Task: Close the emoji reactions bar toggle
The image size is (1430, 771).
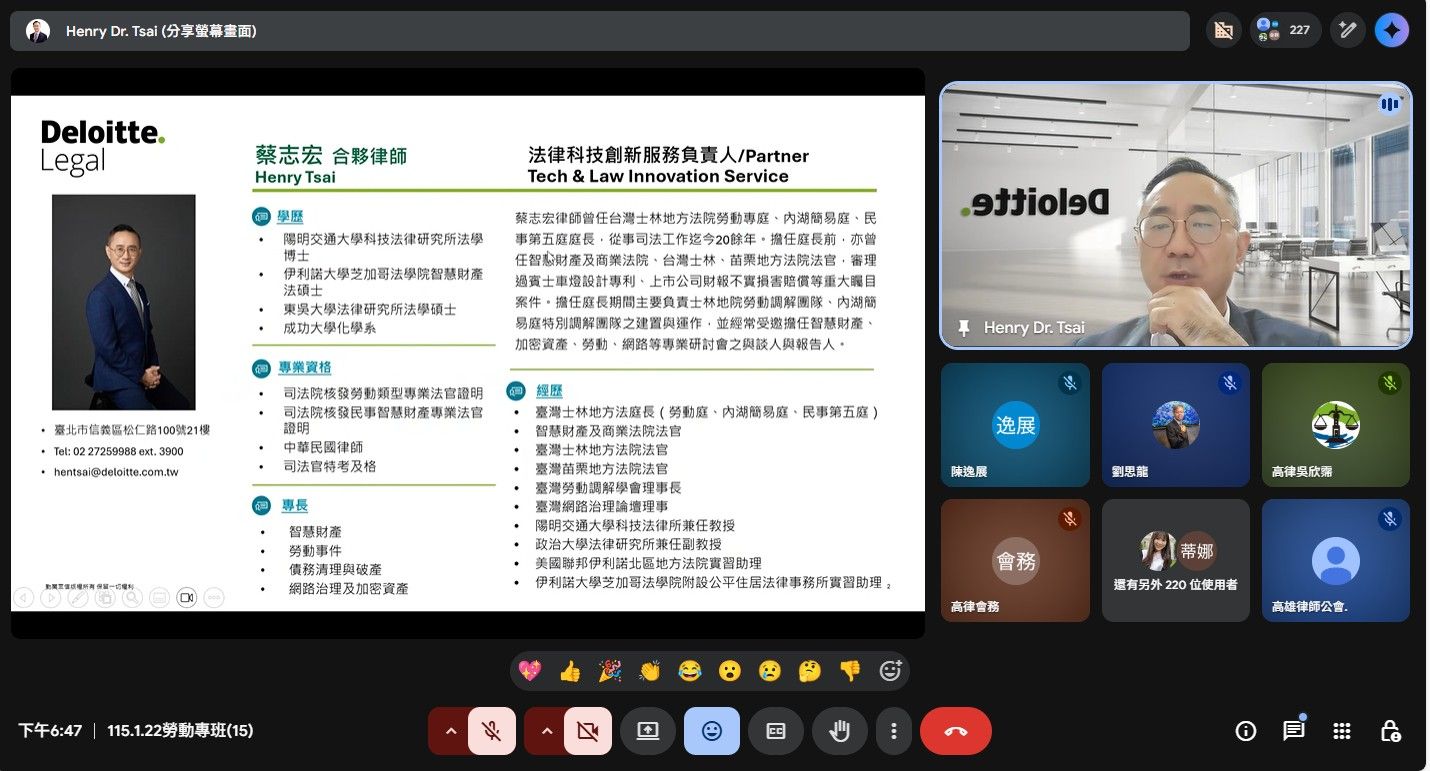Action: tap(712, 731)
